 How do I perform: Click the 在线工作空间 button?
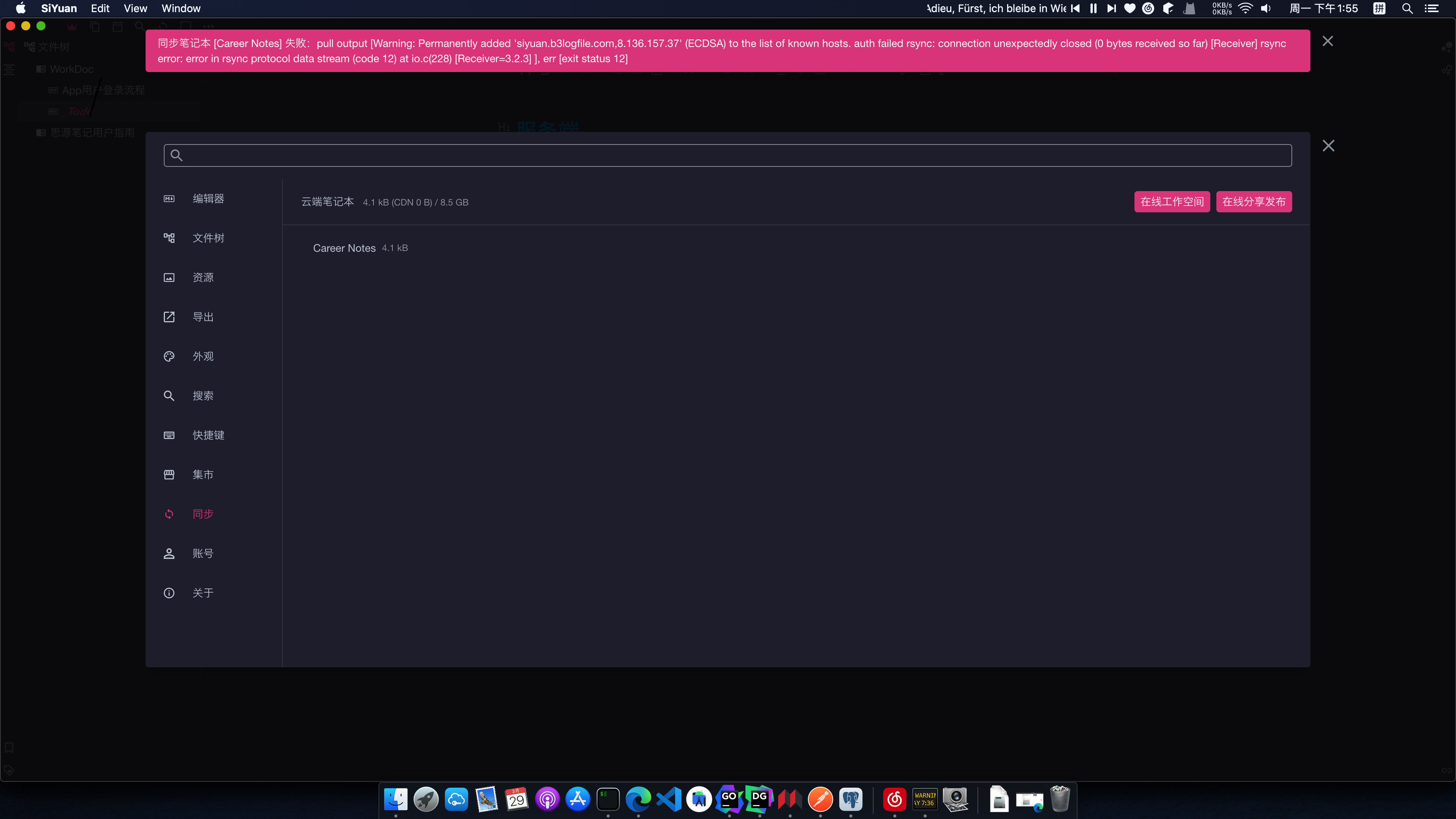point(1172,202)
